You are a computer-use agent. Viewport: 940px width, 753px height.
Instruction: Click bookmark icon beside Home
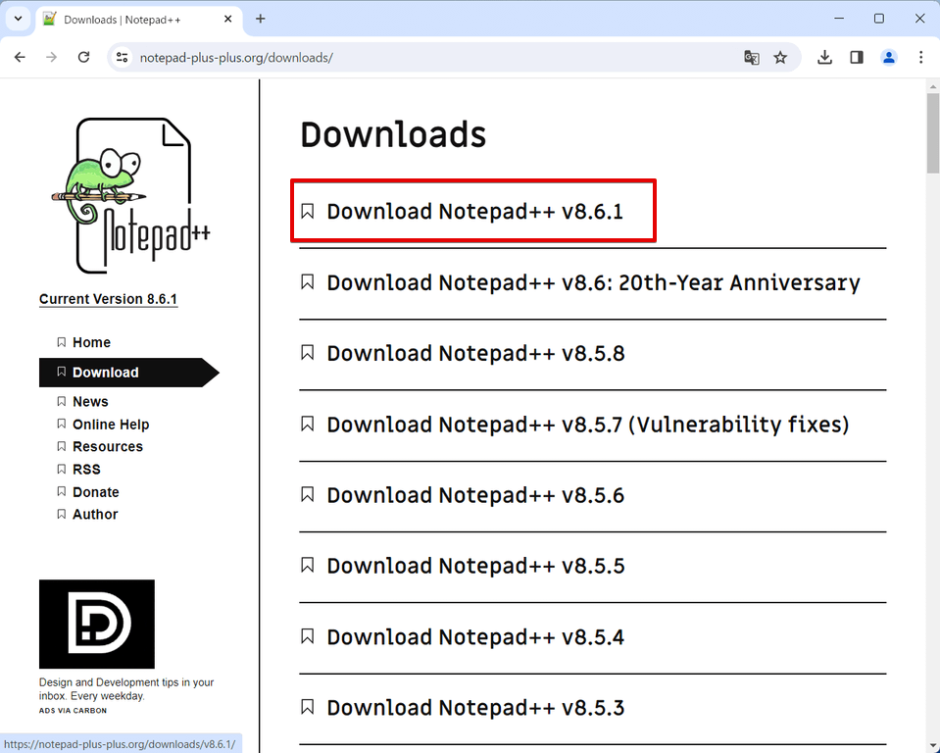coord(61,342)
